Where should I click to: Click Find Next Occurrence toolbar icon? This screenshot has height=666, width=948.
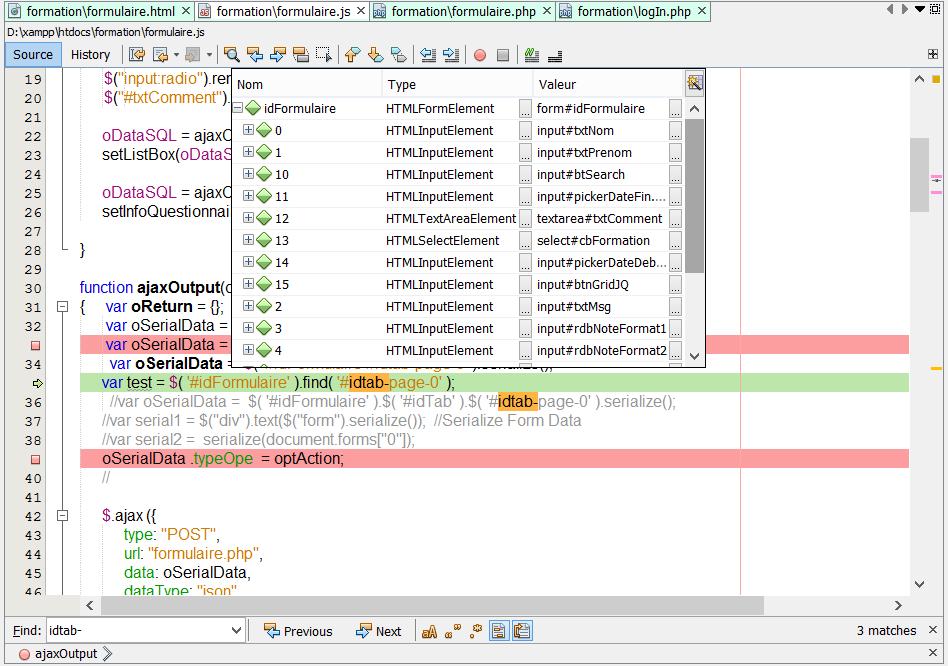278,55
